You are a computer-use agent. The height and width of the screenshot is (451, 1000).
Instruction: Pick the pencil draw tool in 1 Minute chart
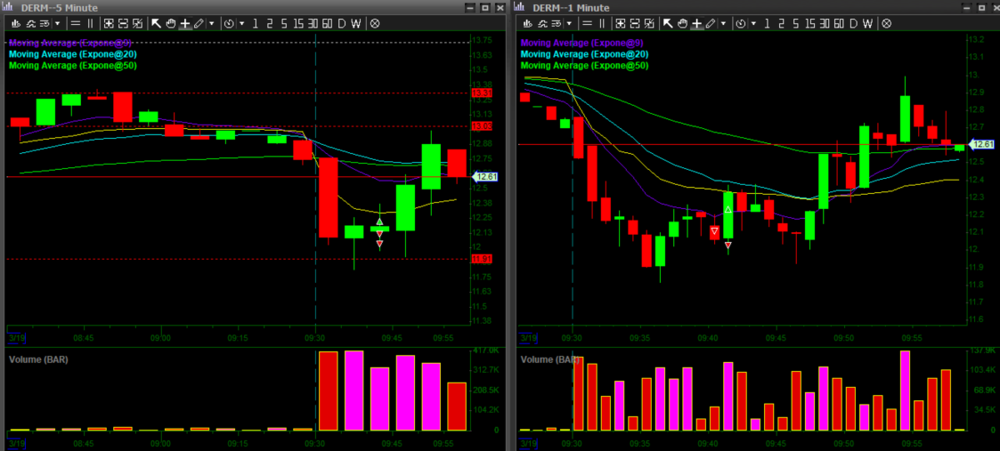click(708, 22)
